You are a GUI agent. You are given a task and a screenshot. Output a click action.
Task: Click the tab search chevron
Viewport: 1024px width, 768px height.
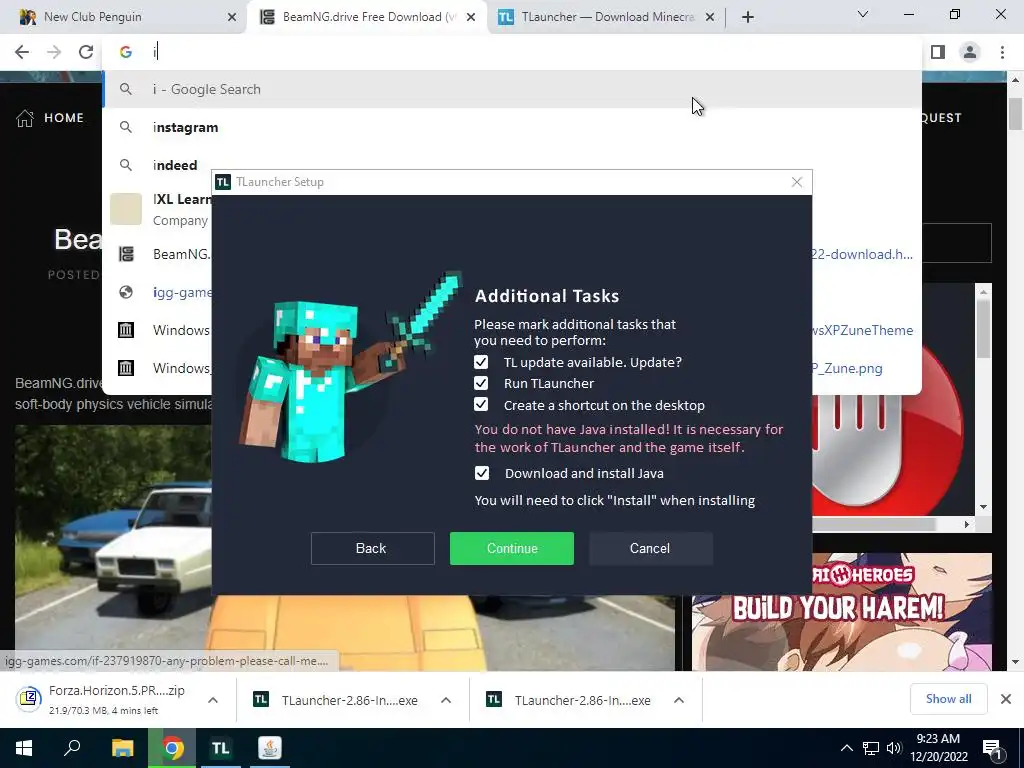tap(863, 14)
